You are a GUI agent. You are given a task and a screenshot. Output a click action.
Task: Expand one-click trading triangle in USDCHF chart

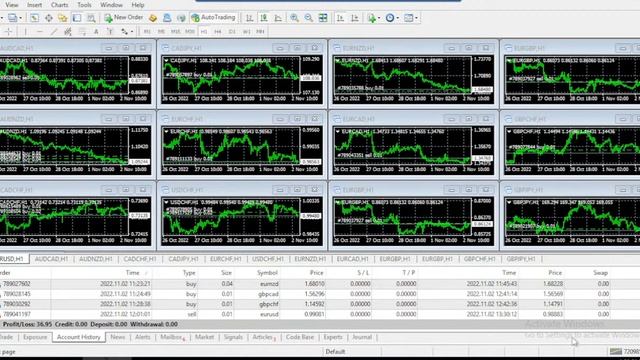click(166, 202)
